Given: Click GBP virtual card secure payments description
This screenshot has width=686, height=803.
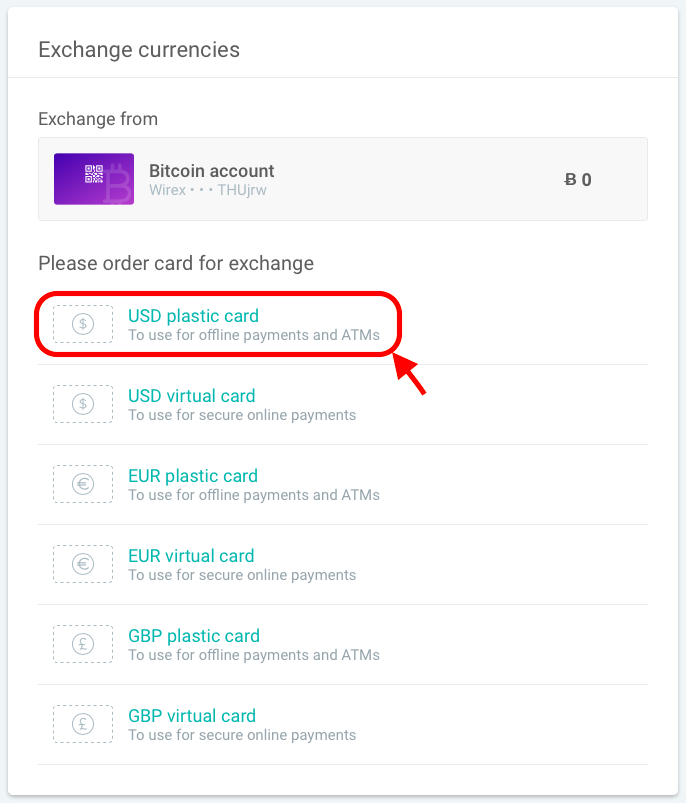Looking at the screenshot, I should pos(242,735).
